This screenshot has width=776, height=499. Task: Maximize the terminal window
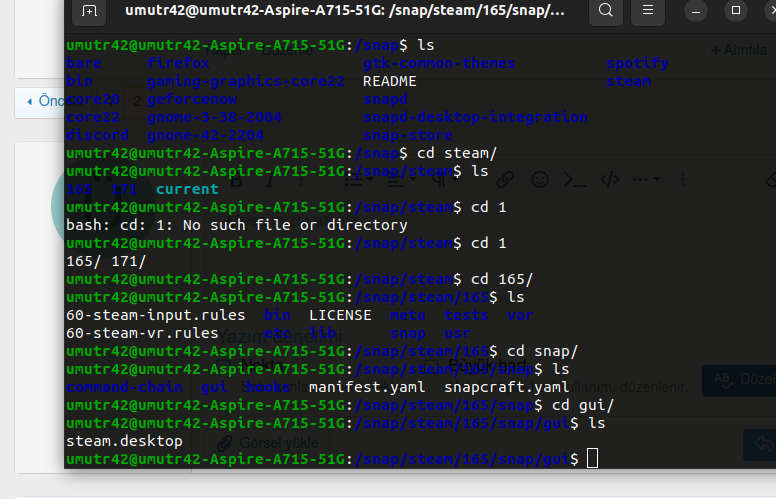[x=736, y=10]
